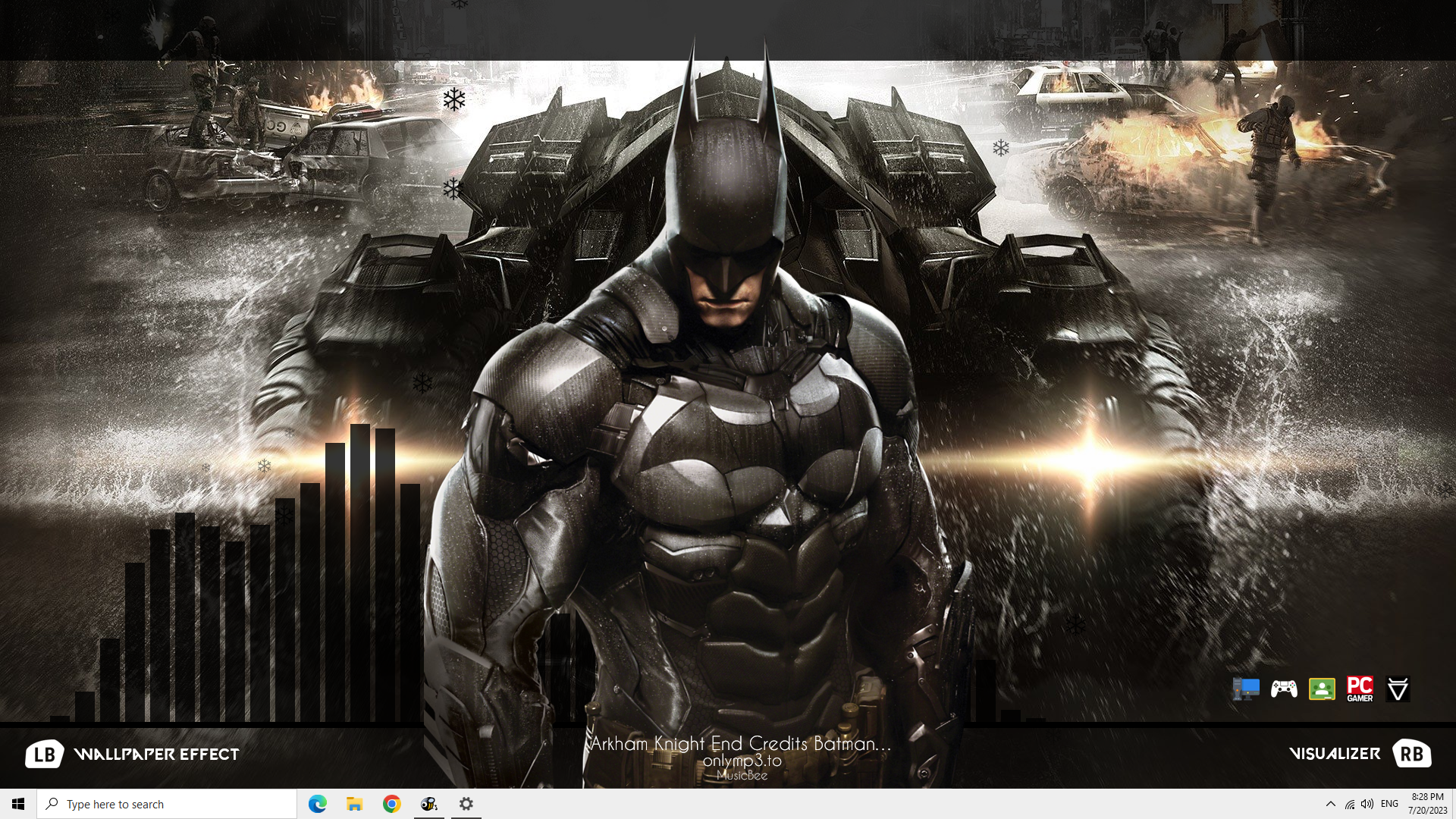Screen dimensions: 1456x819
Task: Switch to MusicBee on the taskbar
Action: 429,804
